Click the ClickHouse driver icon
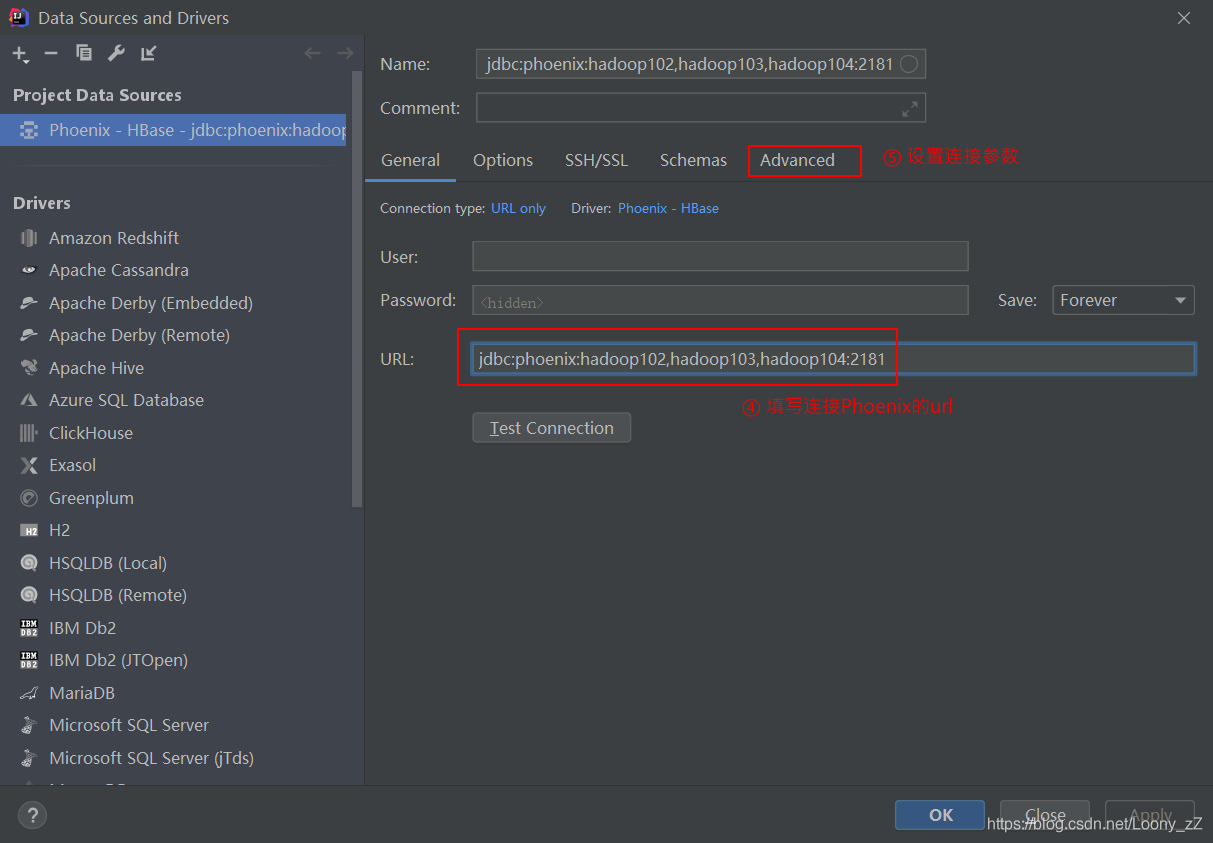 pyautogui.click(x=29, y=433)
